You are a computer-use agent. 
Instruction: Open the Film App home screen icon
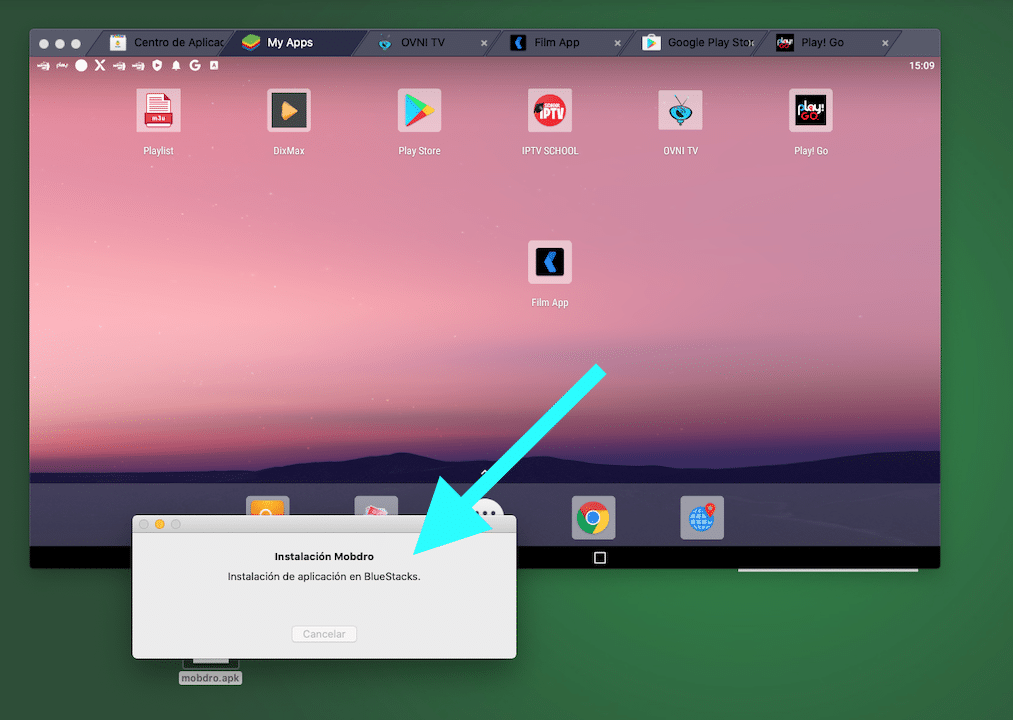click(549, 262)
